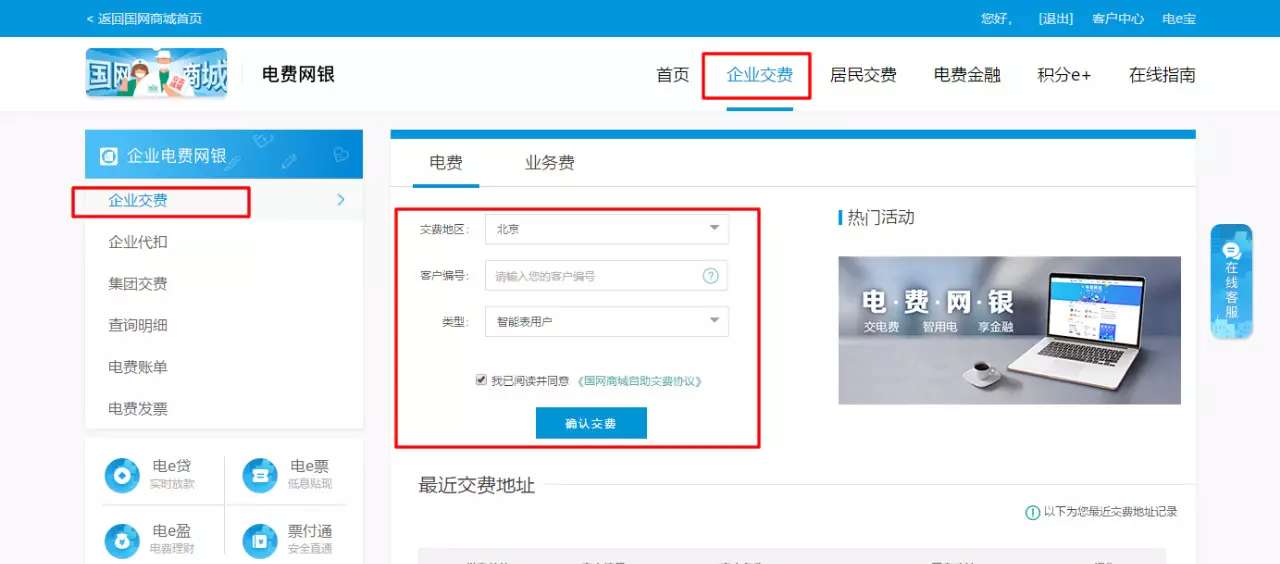Select 企业交费 in the sidebar
The height and width of the screenshot is (564, 1280).
138,200
